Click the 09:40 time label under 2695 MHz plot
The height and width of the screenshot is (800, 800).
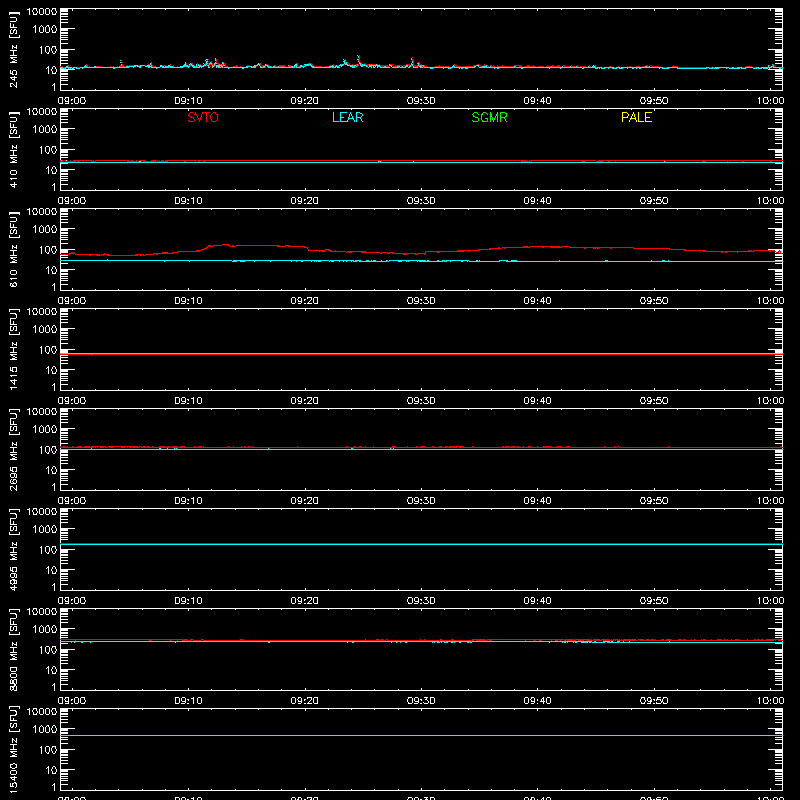(x=537, y=501)
